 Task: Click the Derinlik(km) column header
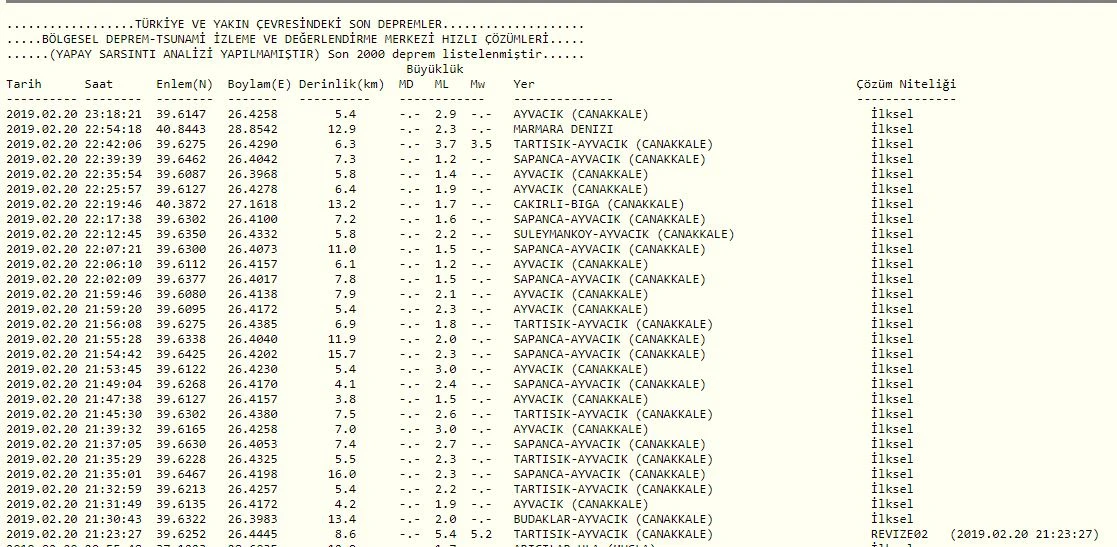(341, 84)
